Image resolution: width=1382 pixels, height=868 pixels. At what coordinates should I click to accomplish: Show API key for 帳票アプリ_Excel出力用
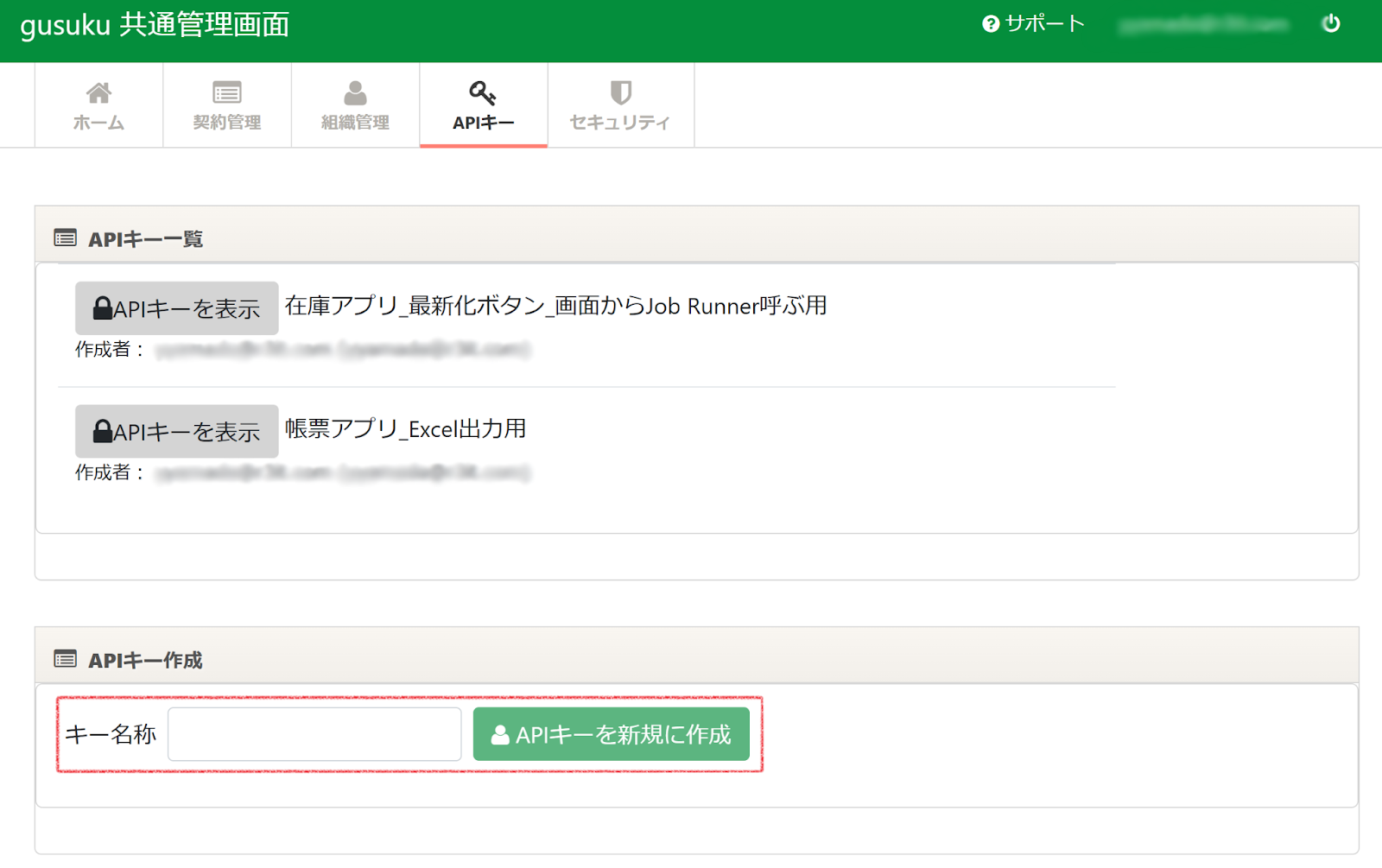(x=176, y=431)
